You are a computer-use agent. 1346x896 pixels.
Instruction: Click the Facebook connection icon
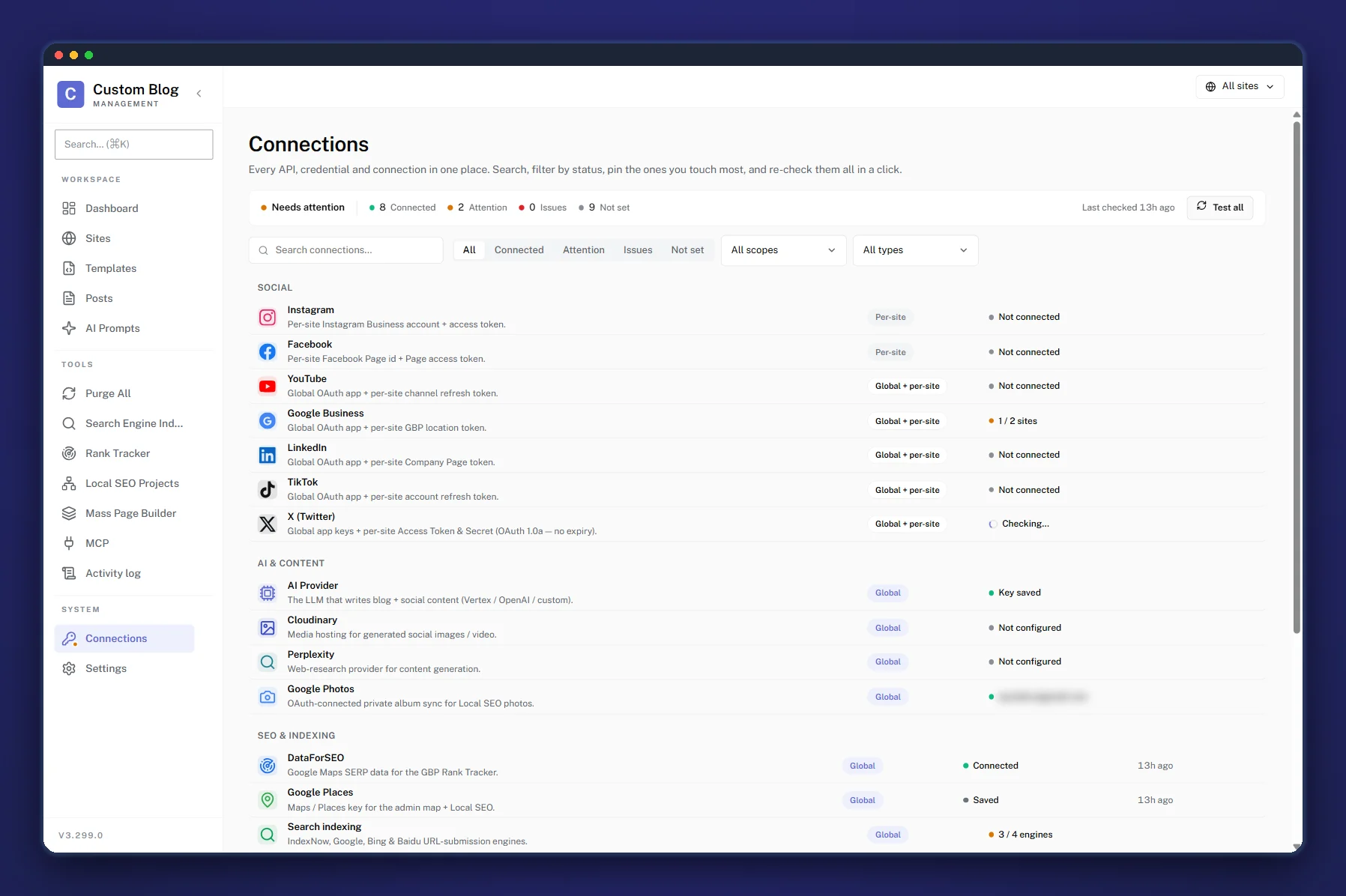[x=268, y=351]
